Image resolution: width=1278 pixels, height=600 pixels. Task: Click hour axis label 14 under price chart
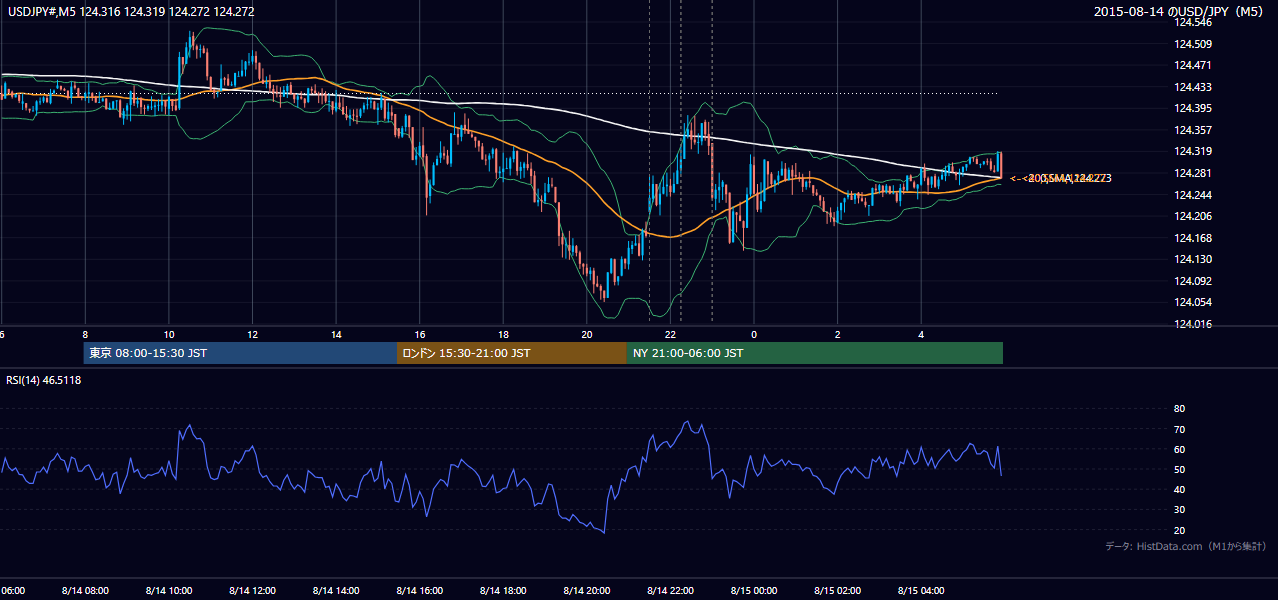(336, 335)
